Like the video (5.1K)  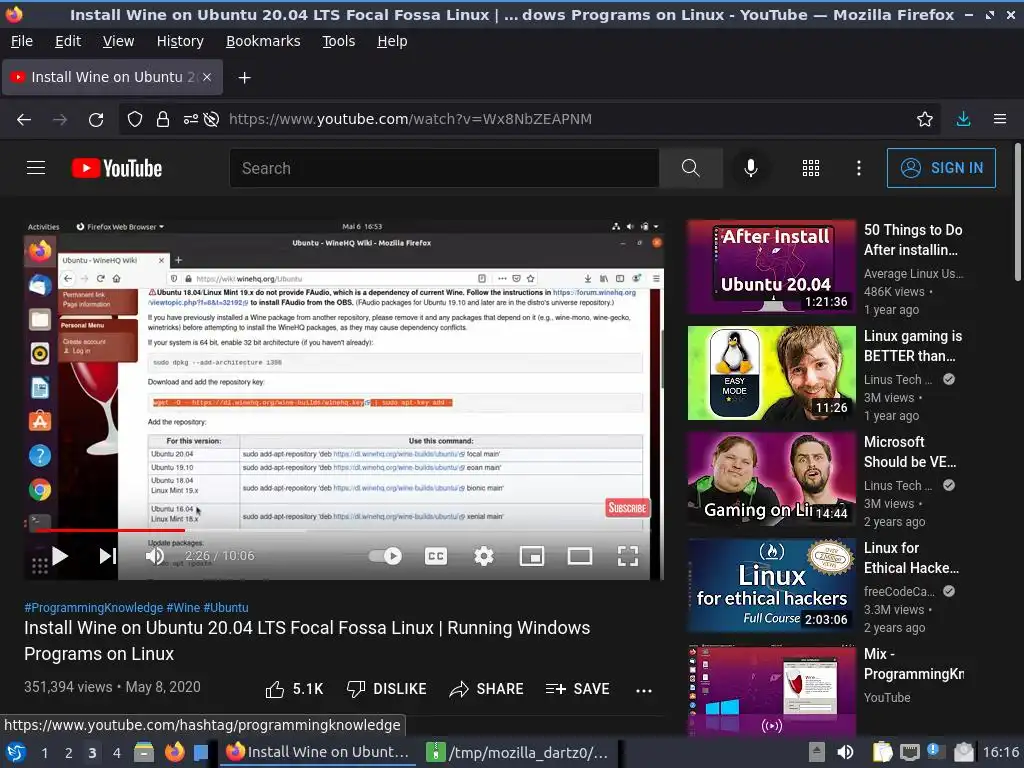(x=295, y=689)
